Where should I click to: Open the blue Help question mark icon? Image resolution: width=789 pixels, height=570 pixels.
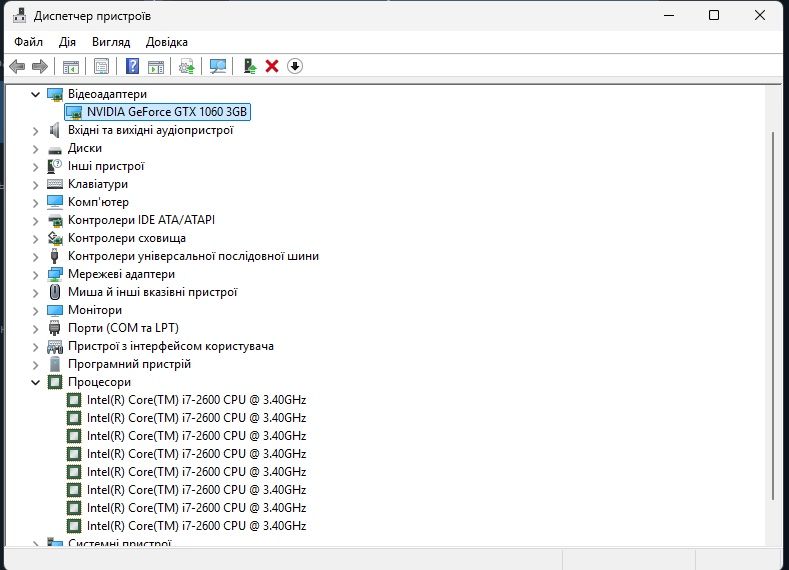tap(132, 66)
